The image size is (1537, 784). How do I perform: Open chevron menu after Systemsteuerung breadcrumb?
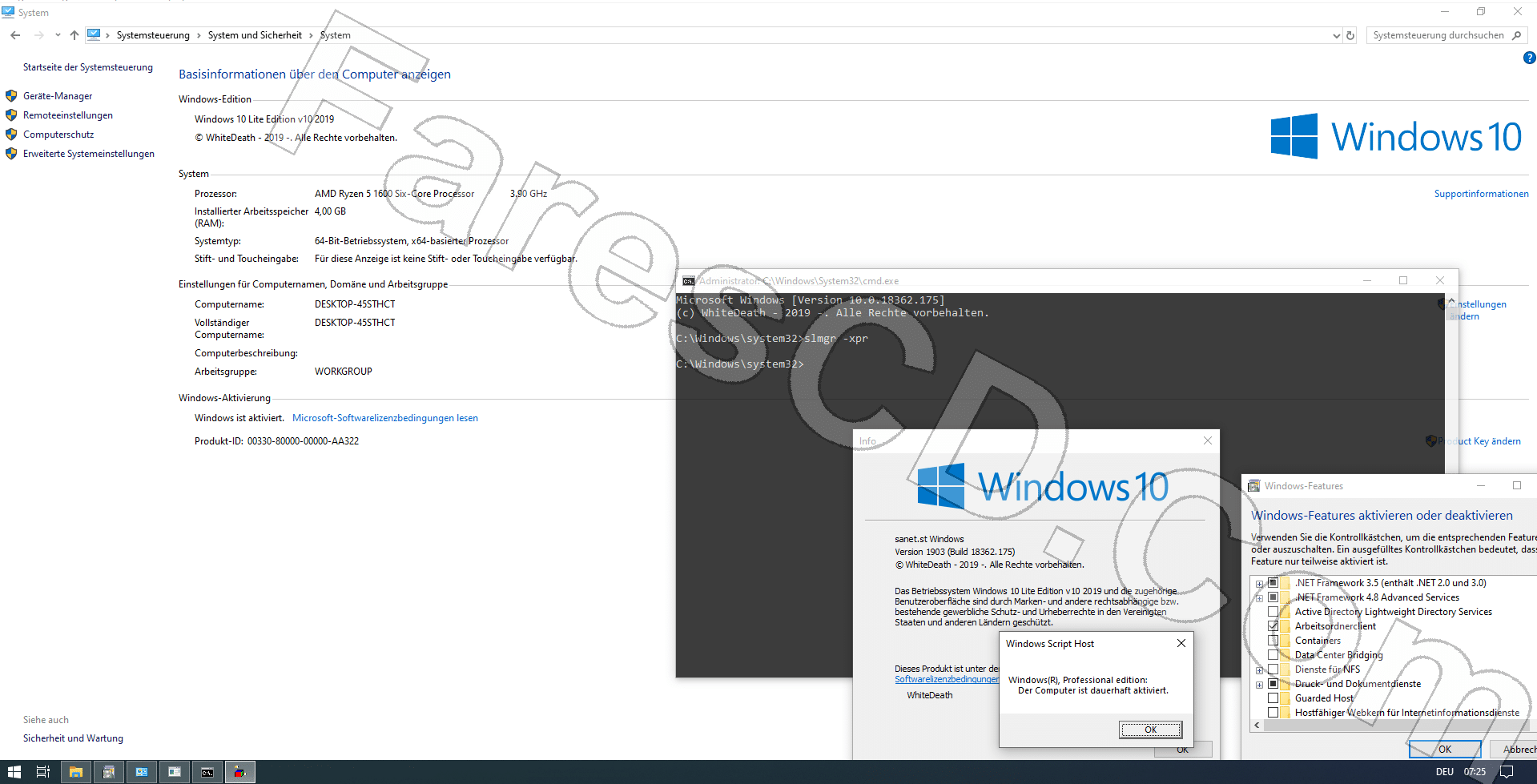click(x=199, y=35)
